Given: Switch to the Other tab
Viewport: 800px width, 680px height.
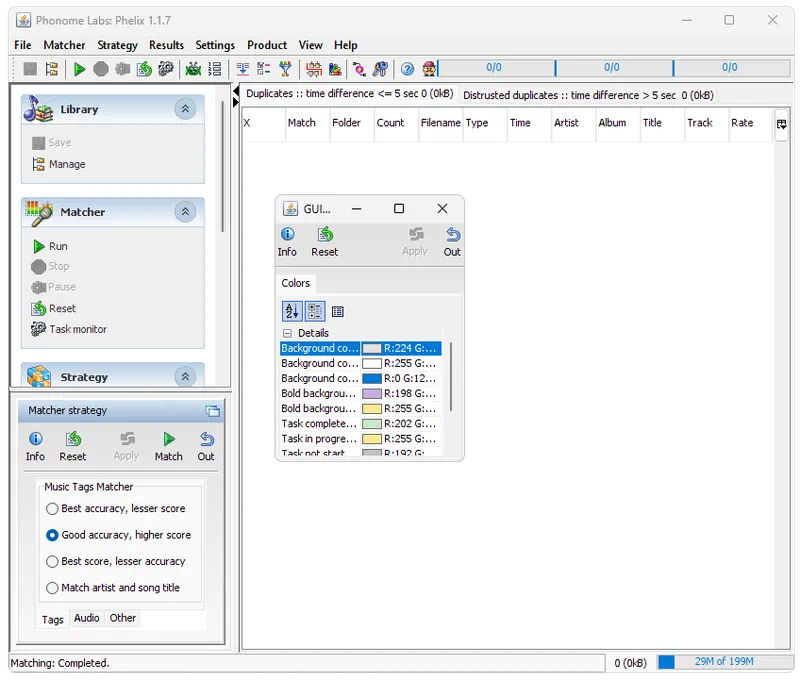Looking at the screenshot, I should coord(123,618).
